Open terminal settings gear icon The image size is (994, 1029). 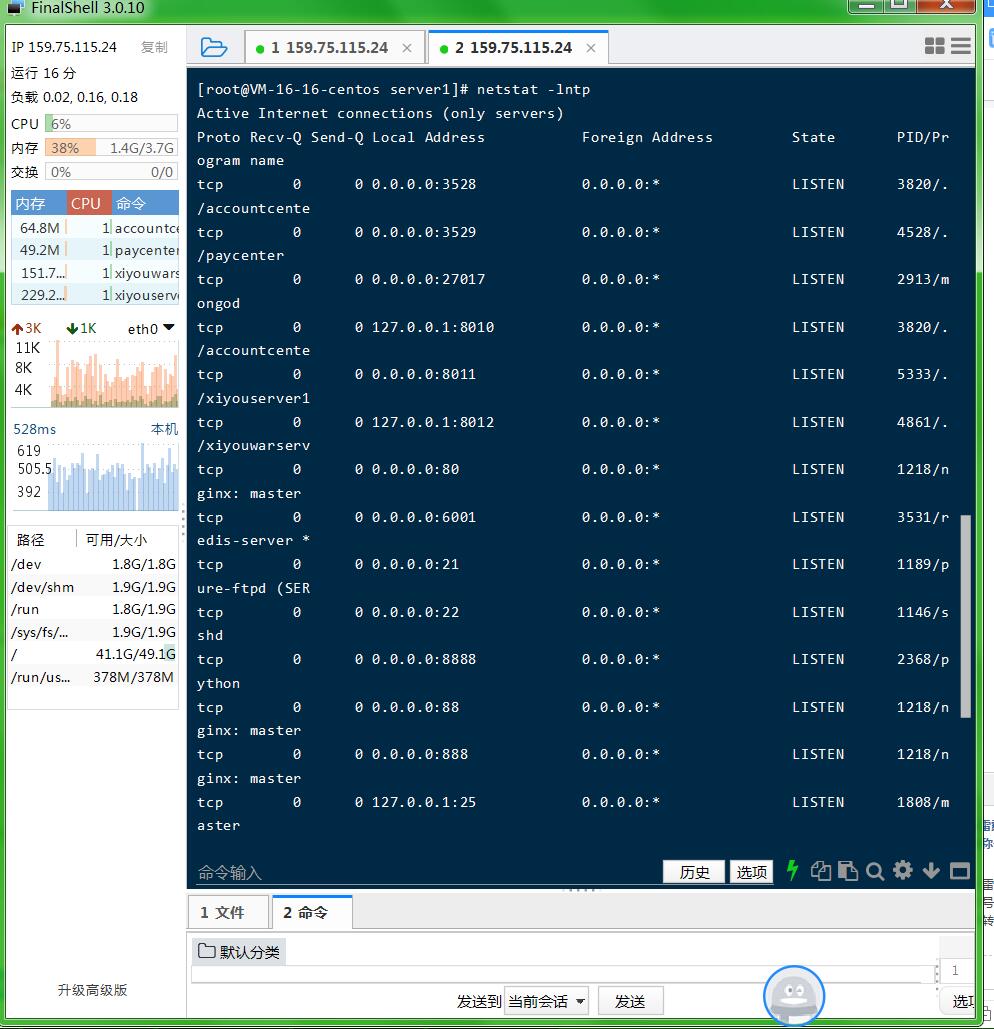903,871
